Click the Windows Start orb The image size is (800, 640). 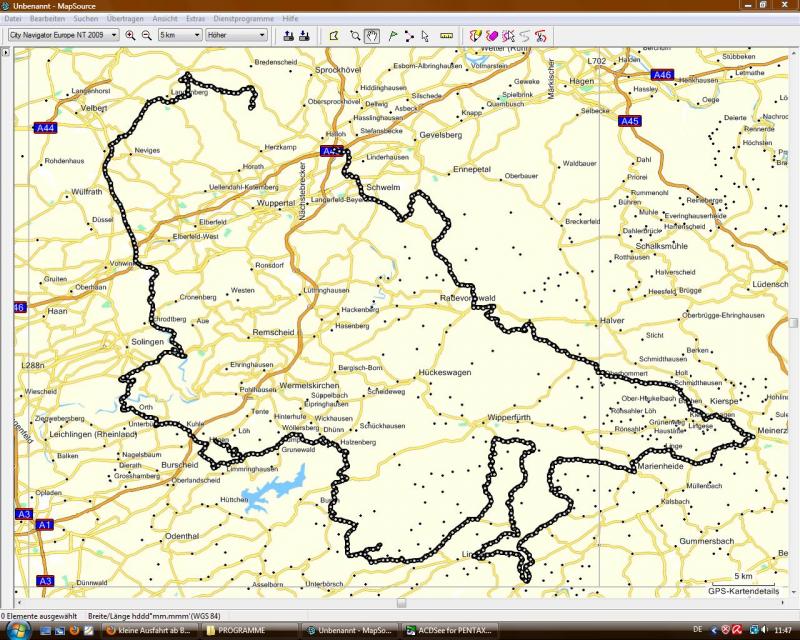[x=14, y=630]
